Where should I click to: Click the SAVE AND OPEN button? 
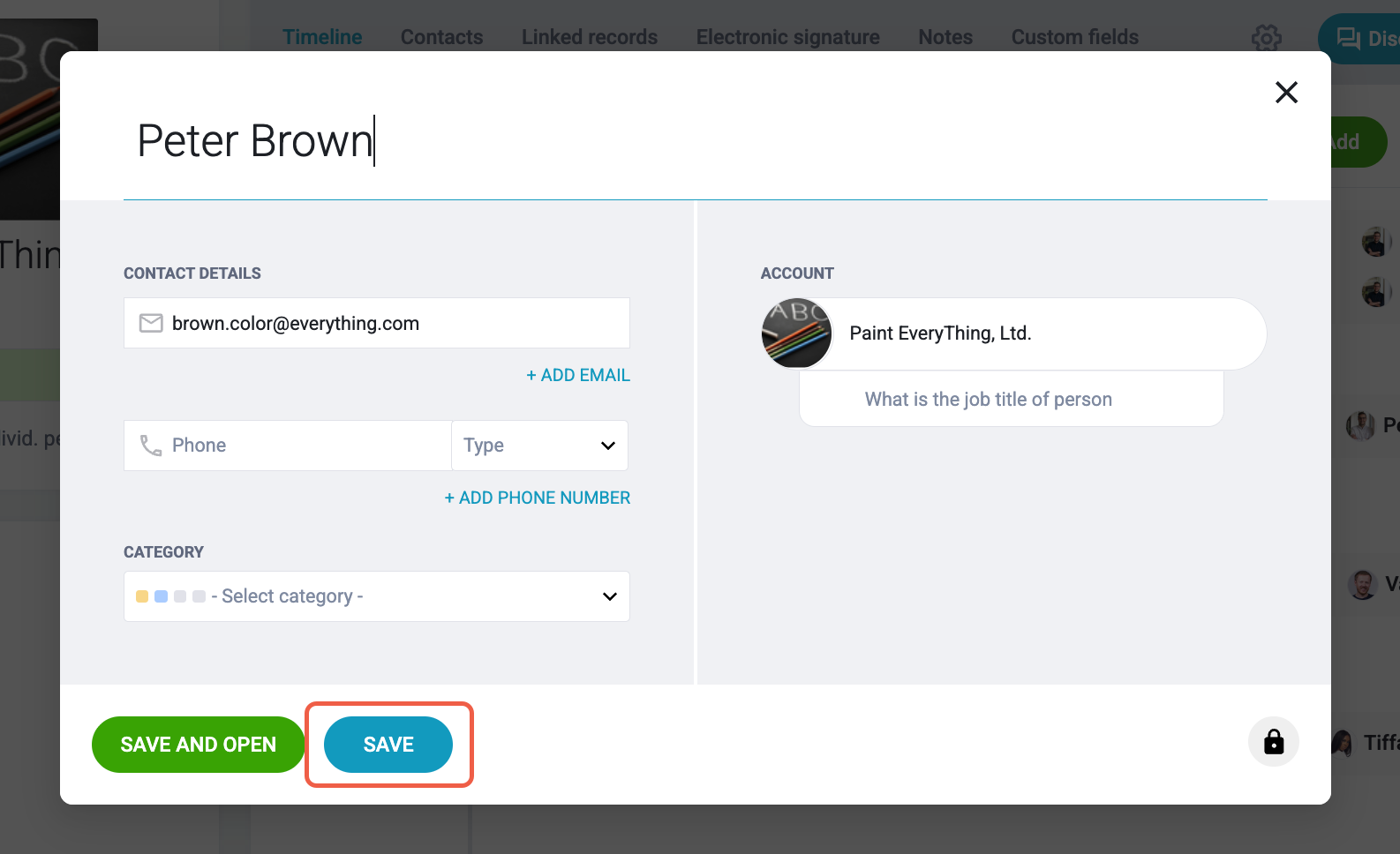(199, 745)
